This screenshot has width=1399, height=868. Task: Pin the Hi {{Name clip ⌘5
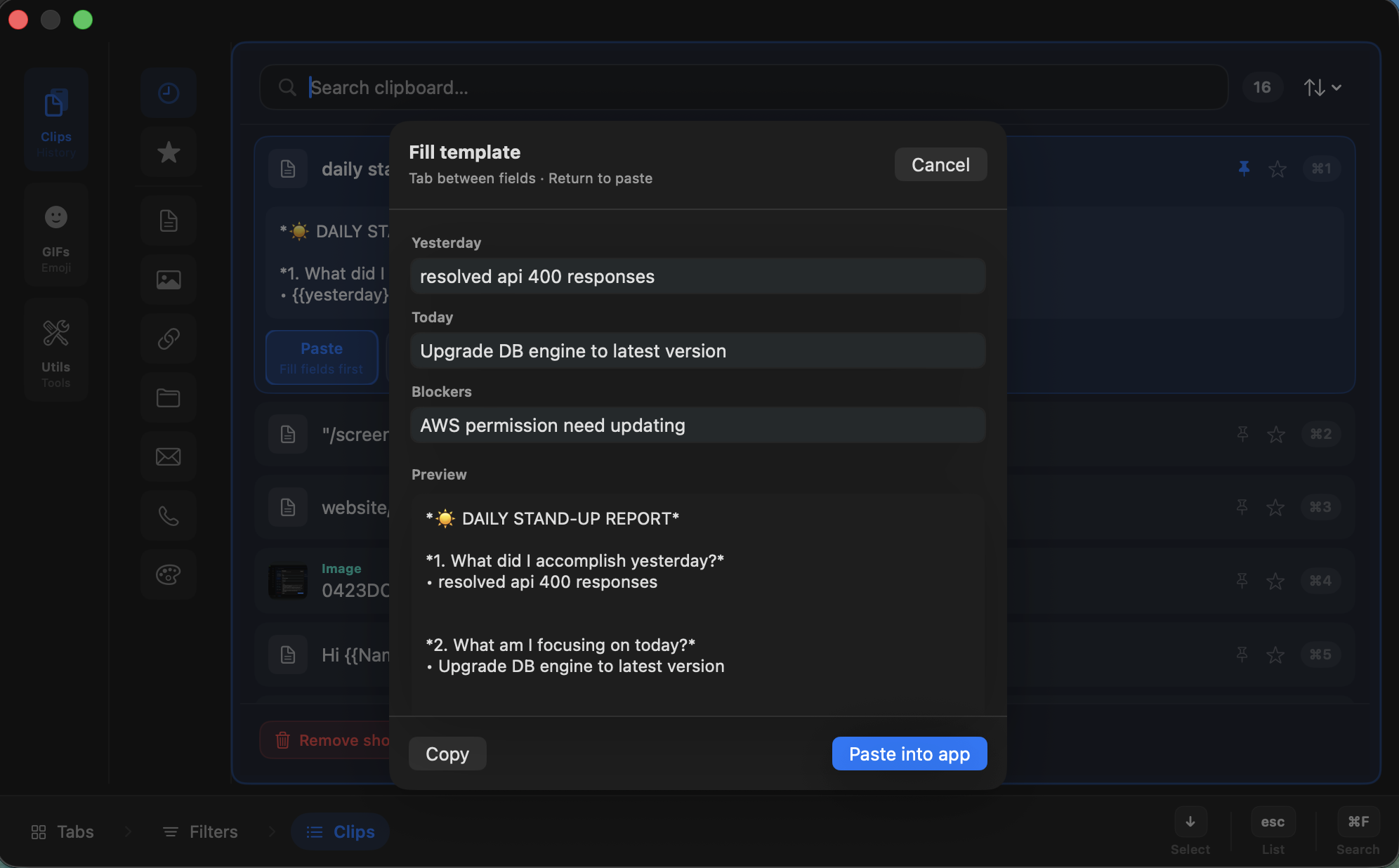pos(1242,655)
